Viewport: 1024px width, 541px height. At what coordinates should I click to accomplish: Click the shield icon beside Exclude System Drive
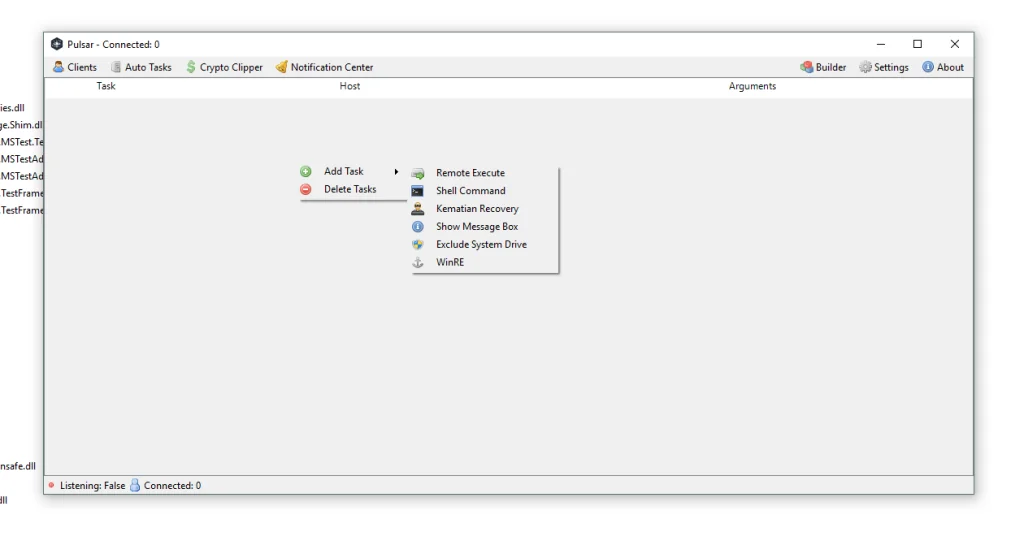click(x=418, y=244)
